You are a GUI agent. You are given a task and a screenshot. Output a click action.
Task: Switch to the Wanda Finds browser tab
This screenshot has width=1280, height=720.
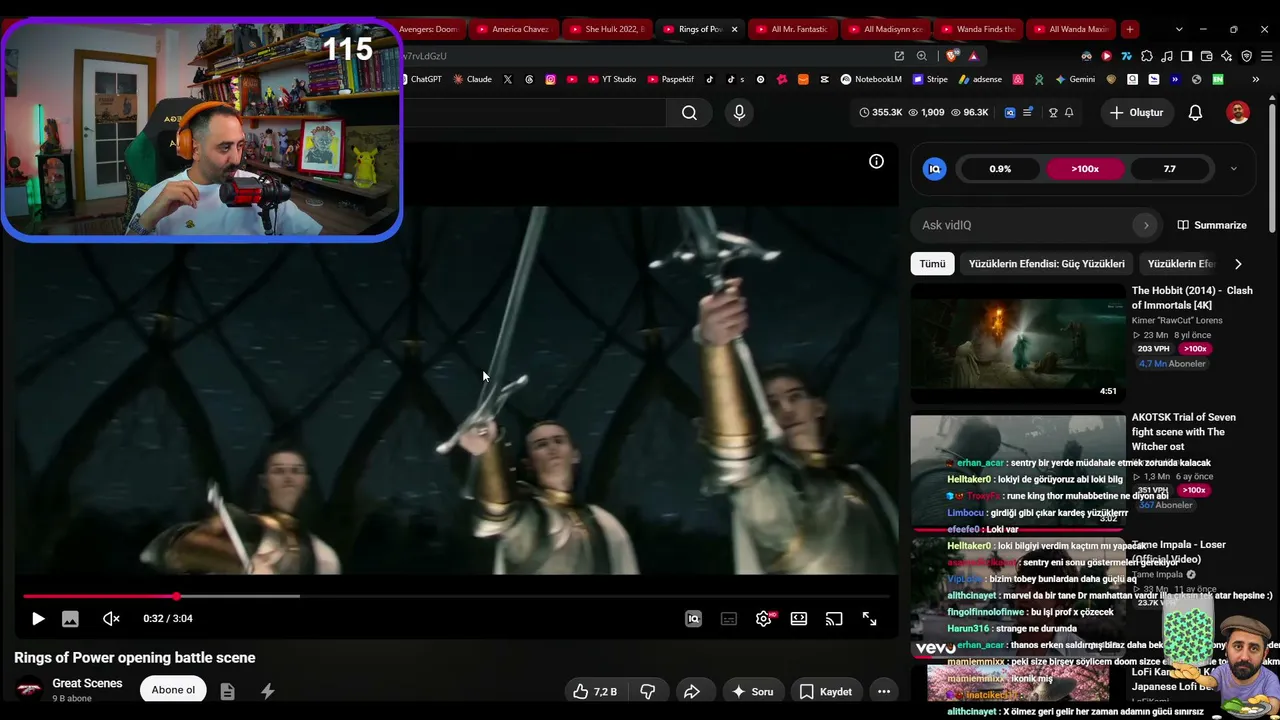coord(978,29)
